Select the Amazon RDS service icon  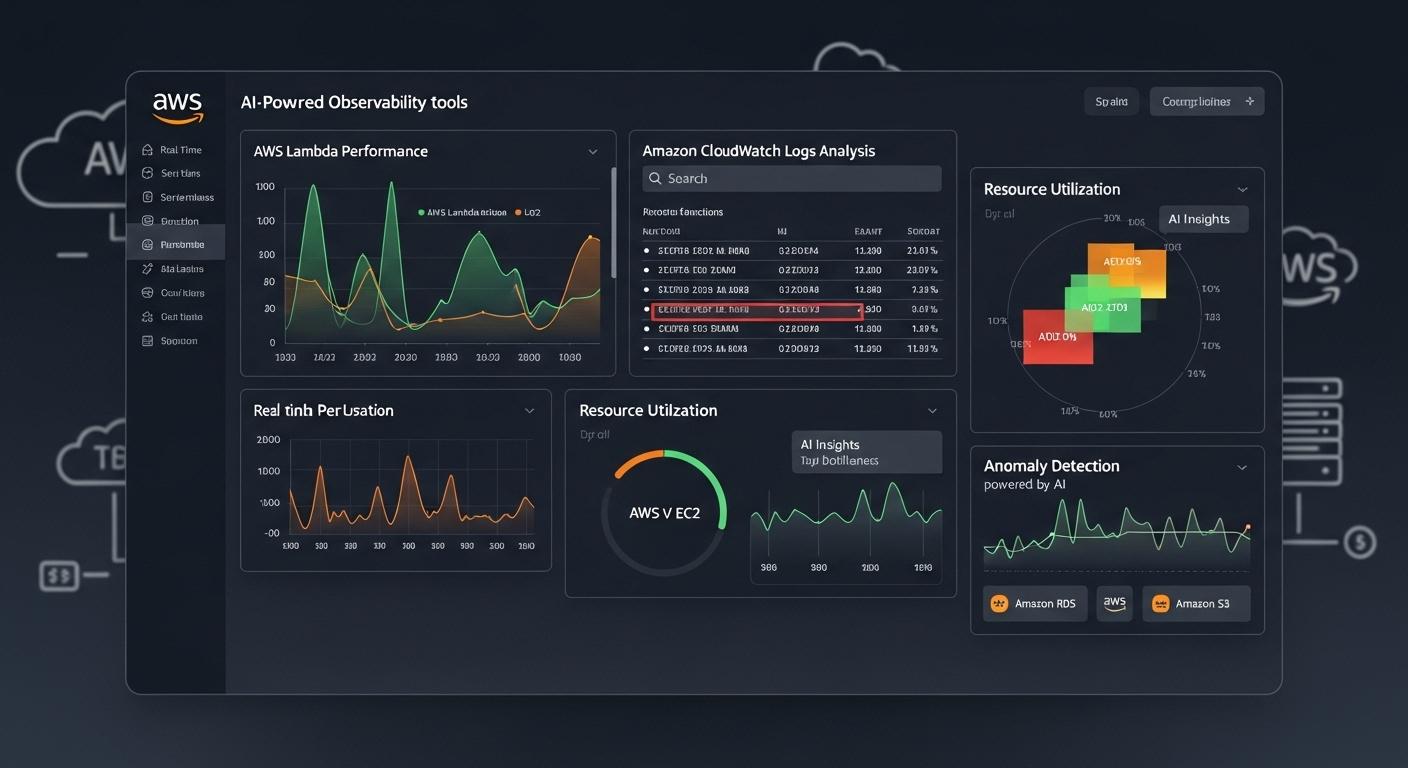999,603
